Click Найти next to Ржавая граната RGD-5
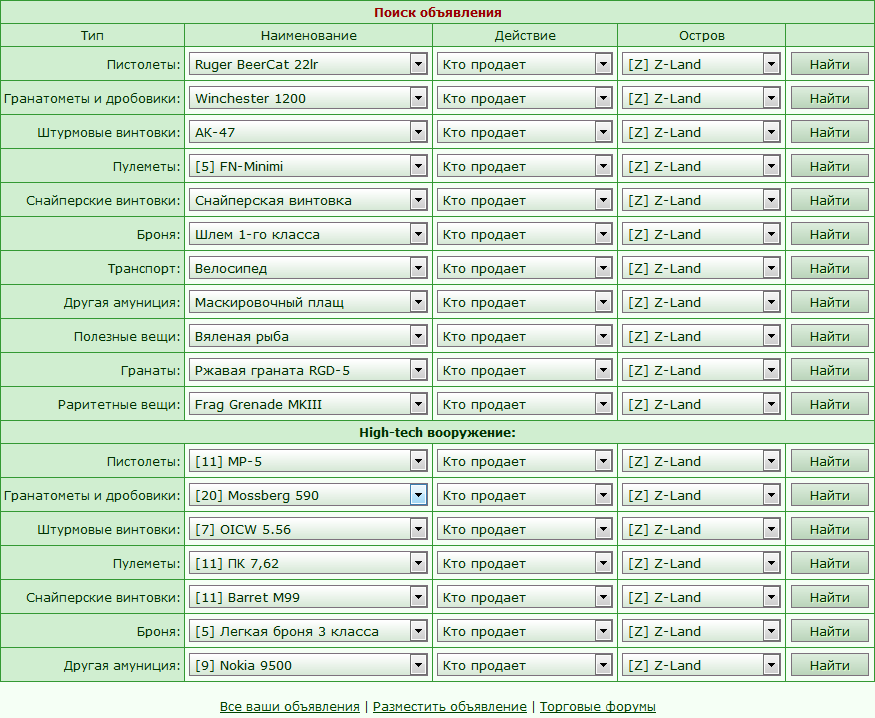The width and height of the screenshot is (875, 718). click(x=829, y=371)
